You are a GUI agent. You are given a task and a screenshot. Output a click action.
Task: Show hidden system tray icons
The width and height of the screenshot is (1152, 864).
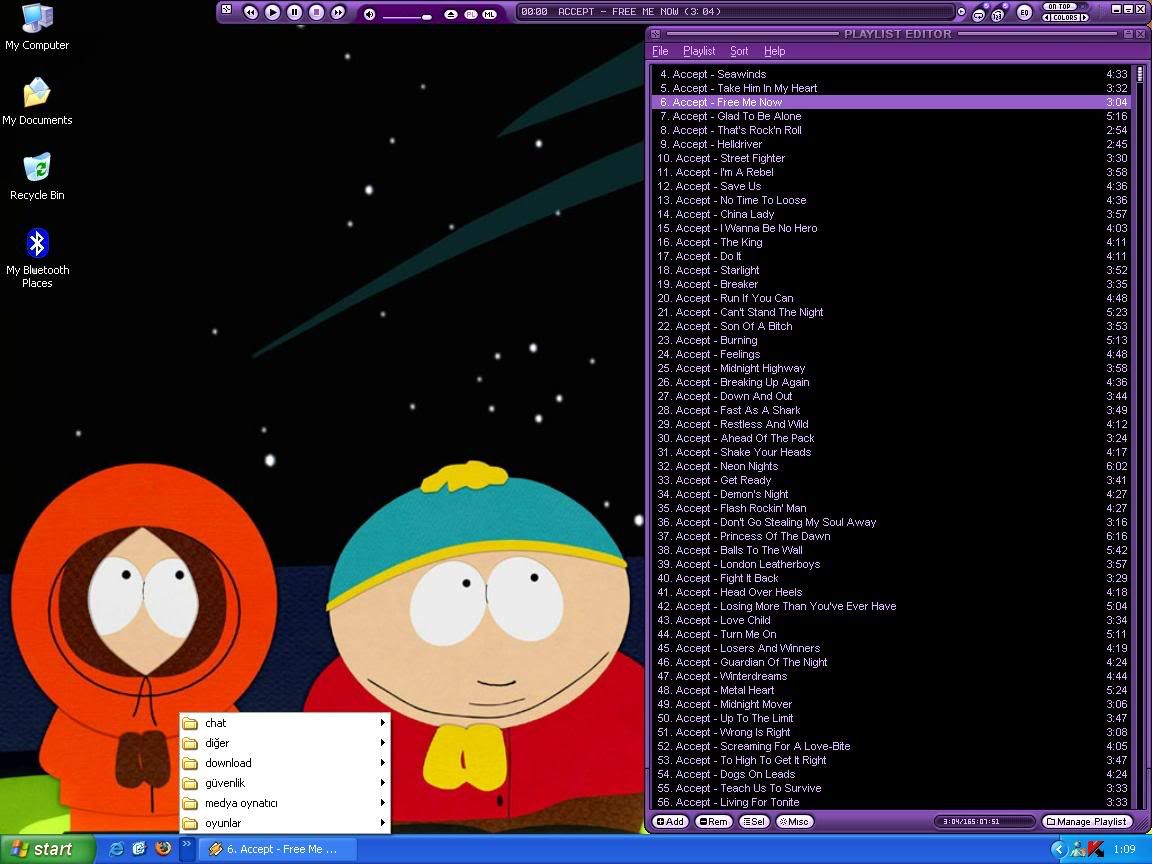click(x=1058, y=849)
